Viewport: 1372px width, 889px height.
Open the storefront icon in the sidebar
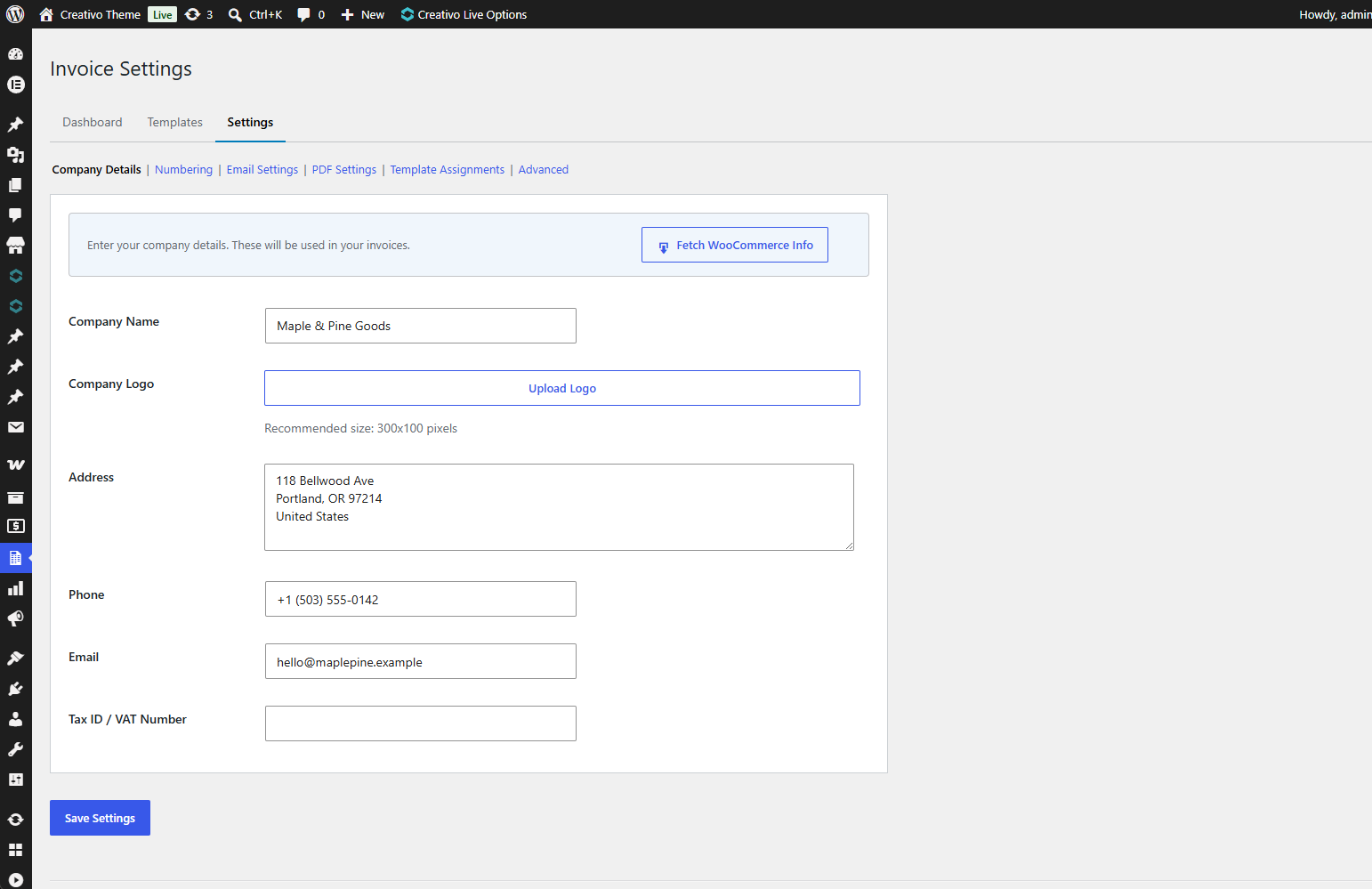coord(15,246)
